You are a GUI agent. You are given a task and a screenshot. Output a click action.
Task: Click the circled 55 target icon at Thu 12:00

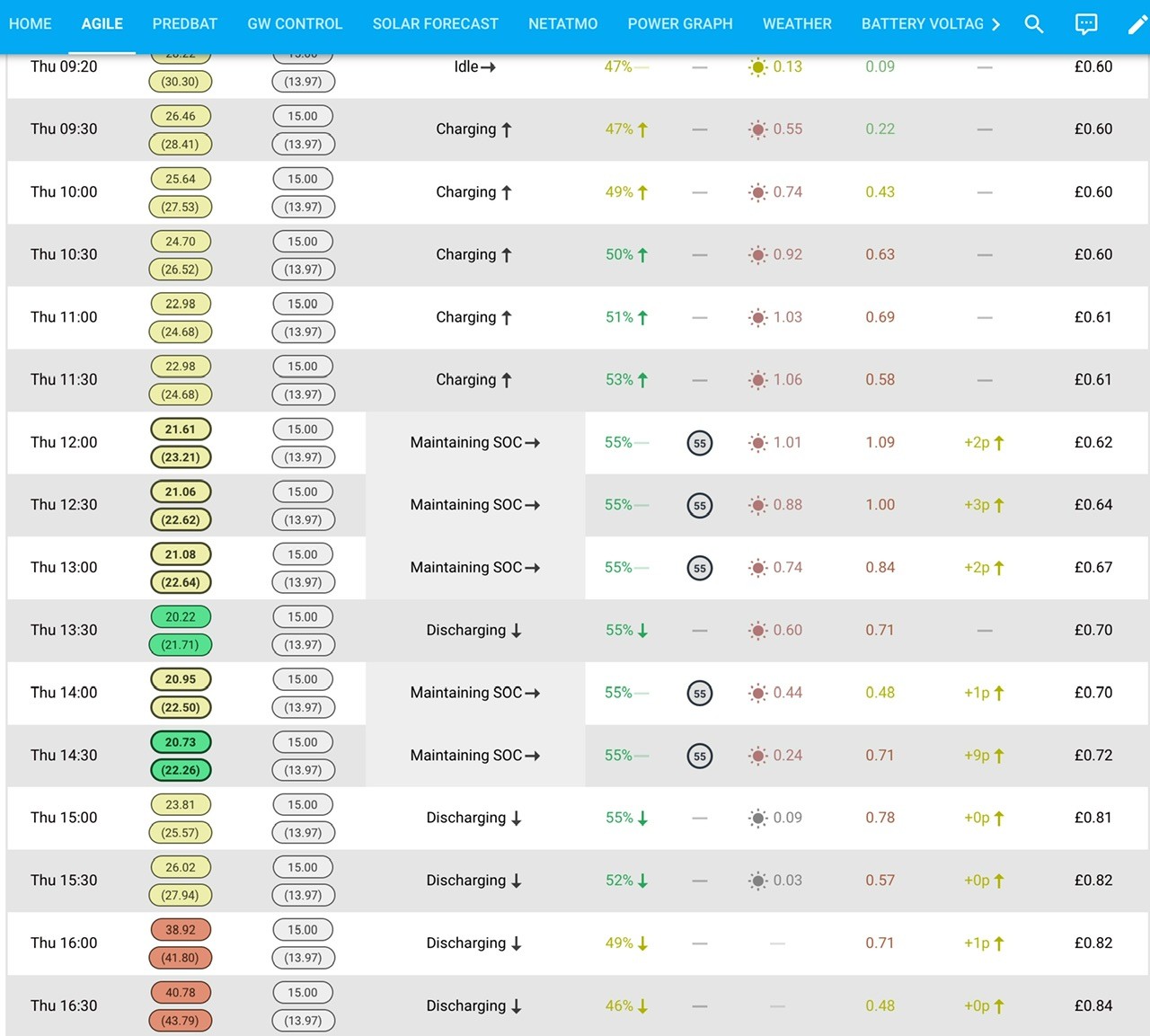tap(700, 443)
